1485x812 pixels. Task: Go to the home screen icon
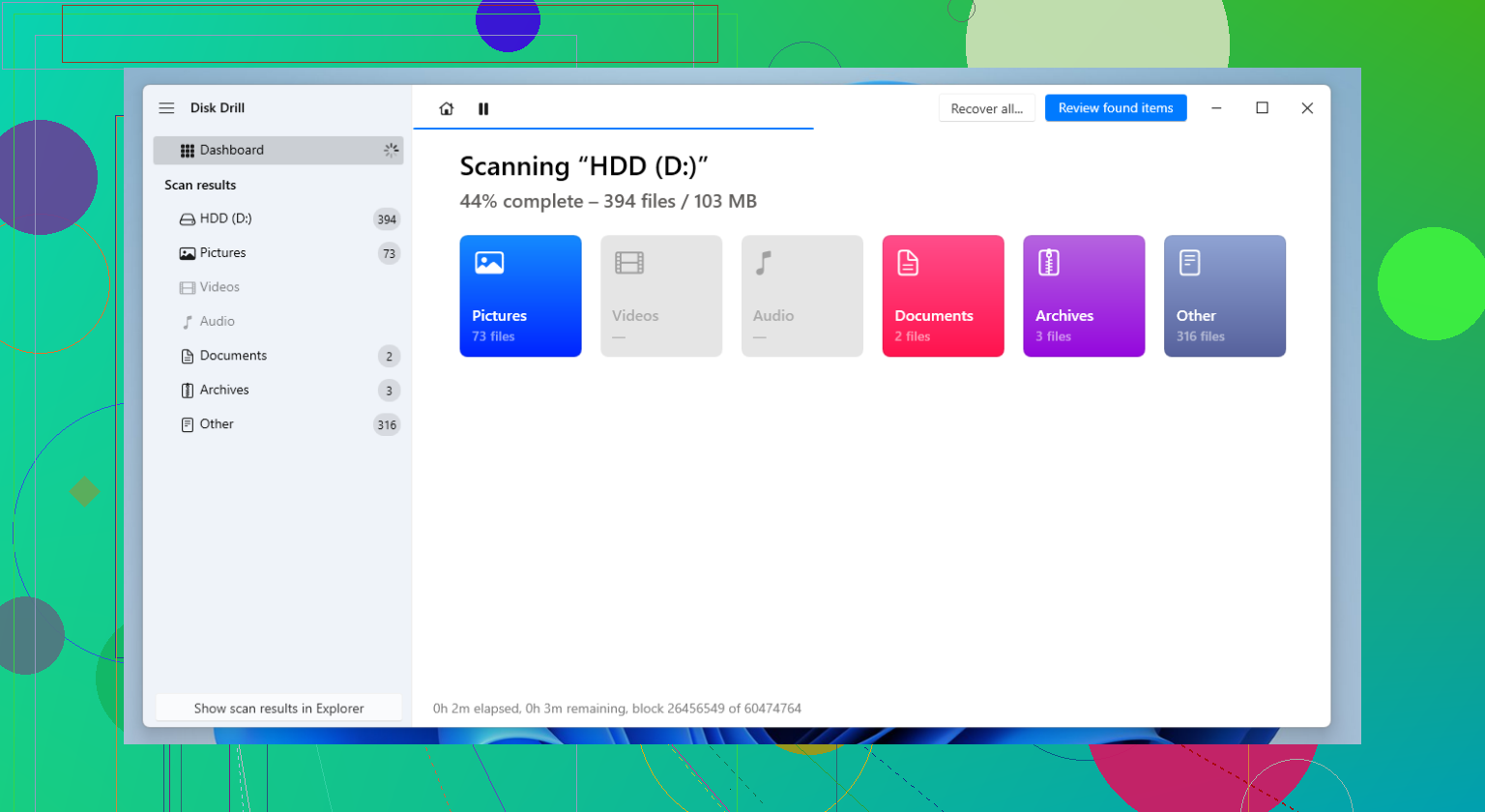(x=446, y=109)
